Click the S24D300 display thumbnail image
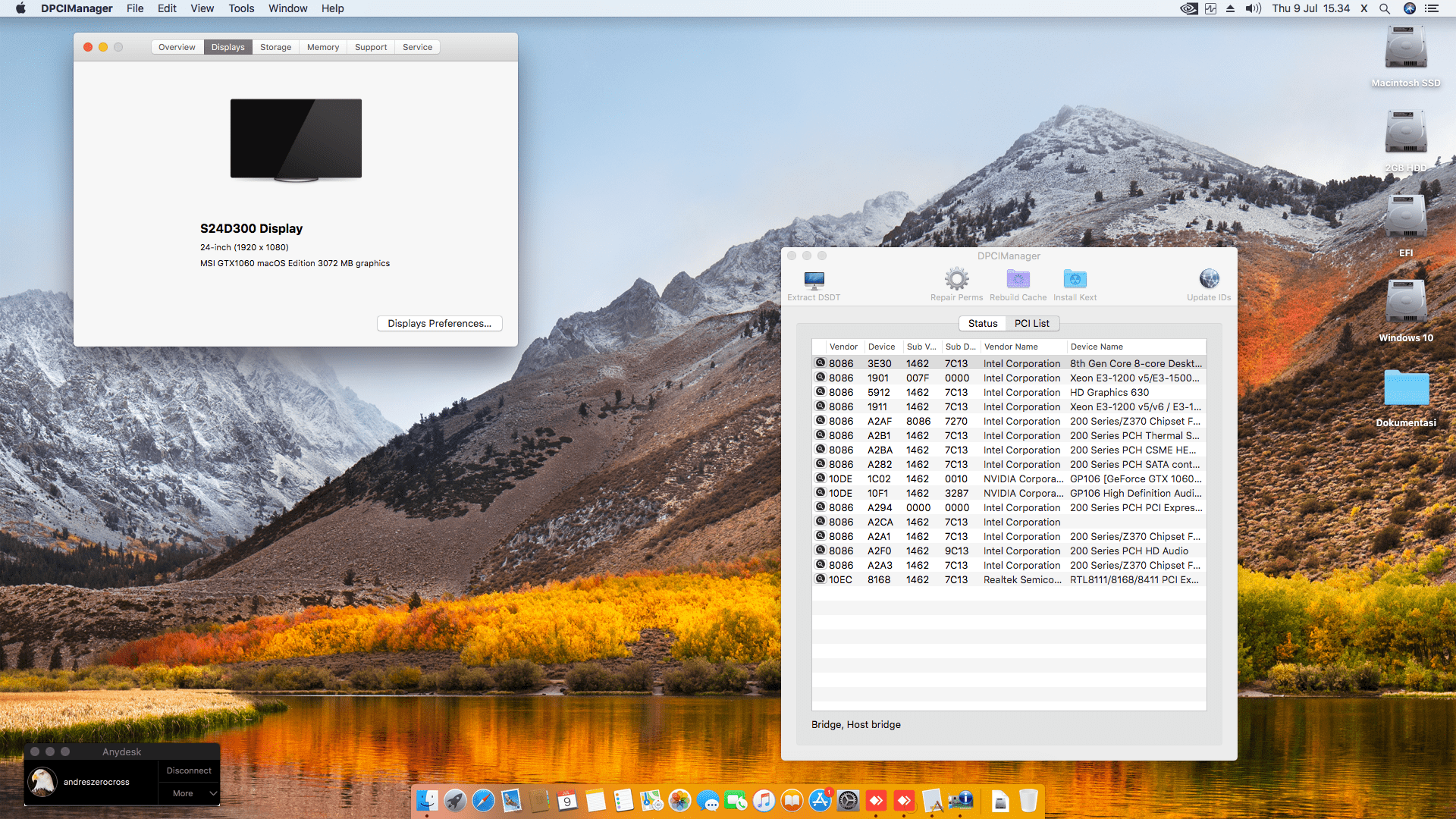 [296, 140]
